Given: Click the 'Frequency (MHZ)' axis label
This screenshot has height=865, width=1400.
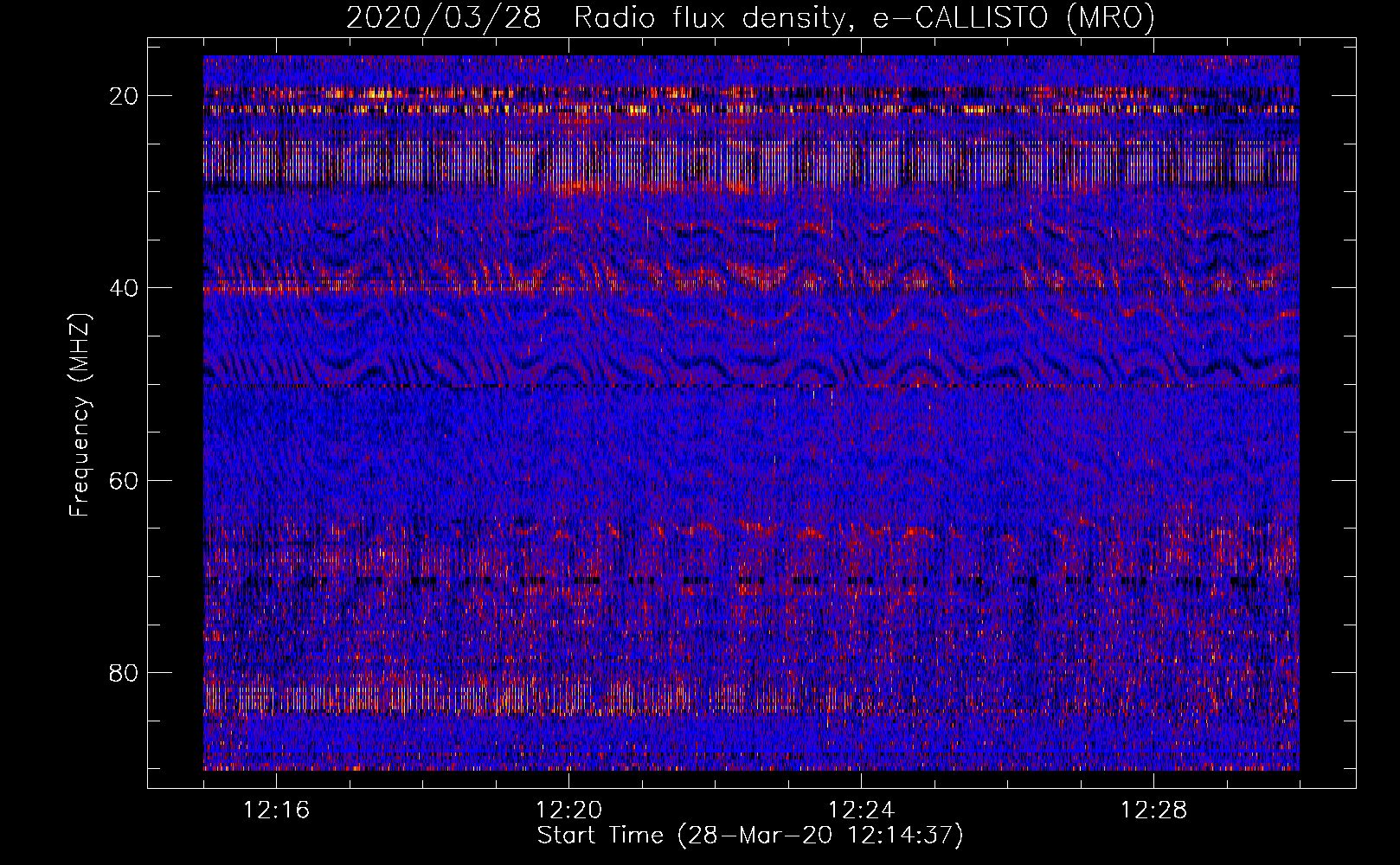Looking at the screenshot, I should (80, 415).
